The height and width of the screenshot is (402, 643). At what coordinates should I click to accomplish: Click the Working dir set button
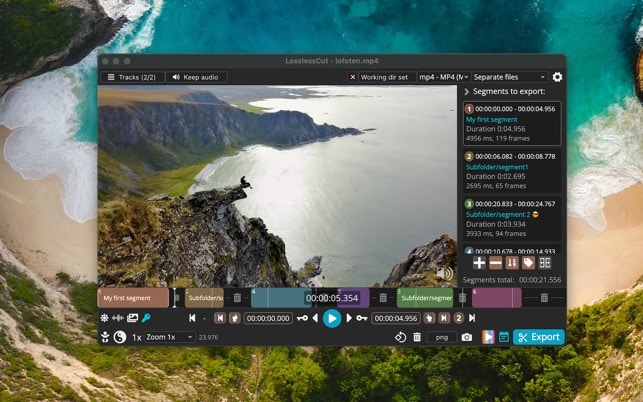[x=385, y=77]
